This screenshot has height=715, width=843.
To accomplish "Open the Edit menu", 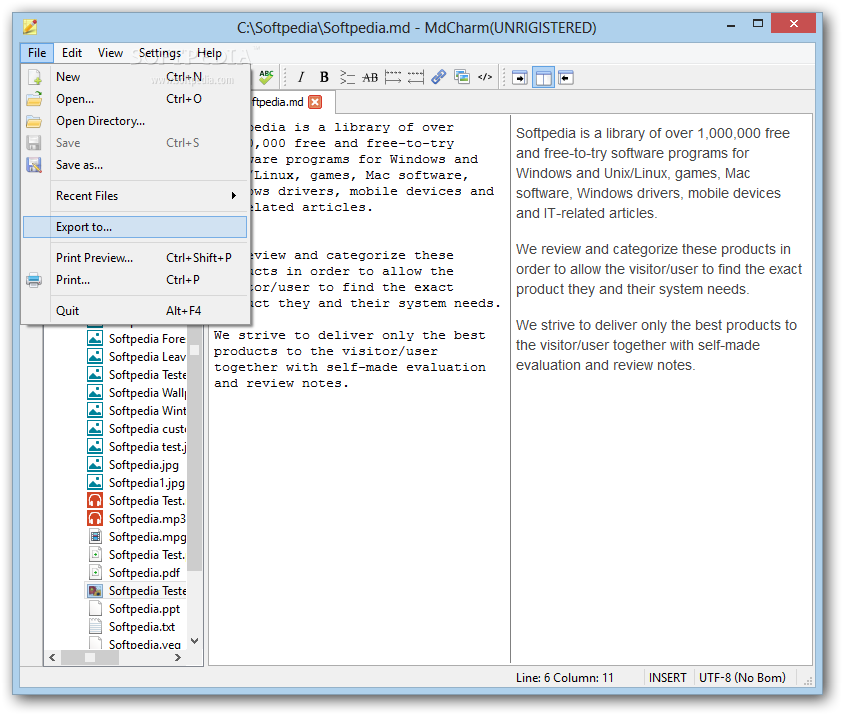I will click(x=72, y=53).
